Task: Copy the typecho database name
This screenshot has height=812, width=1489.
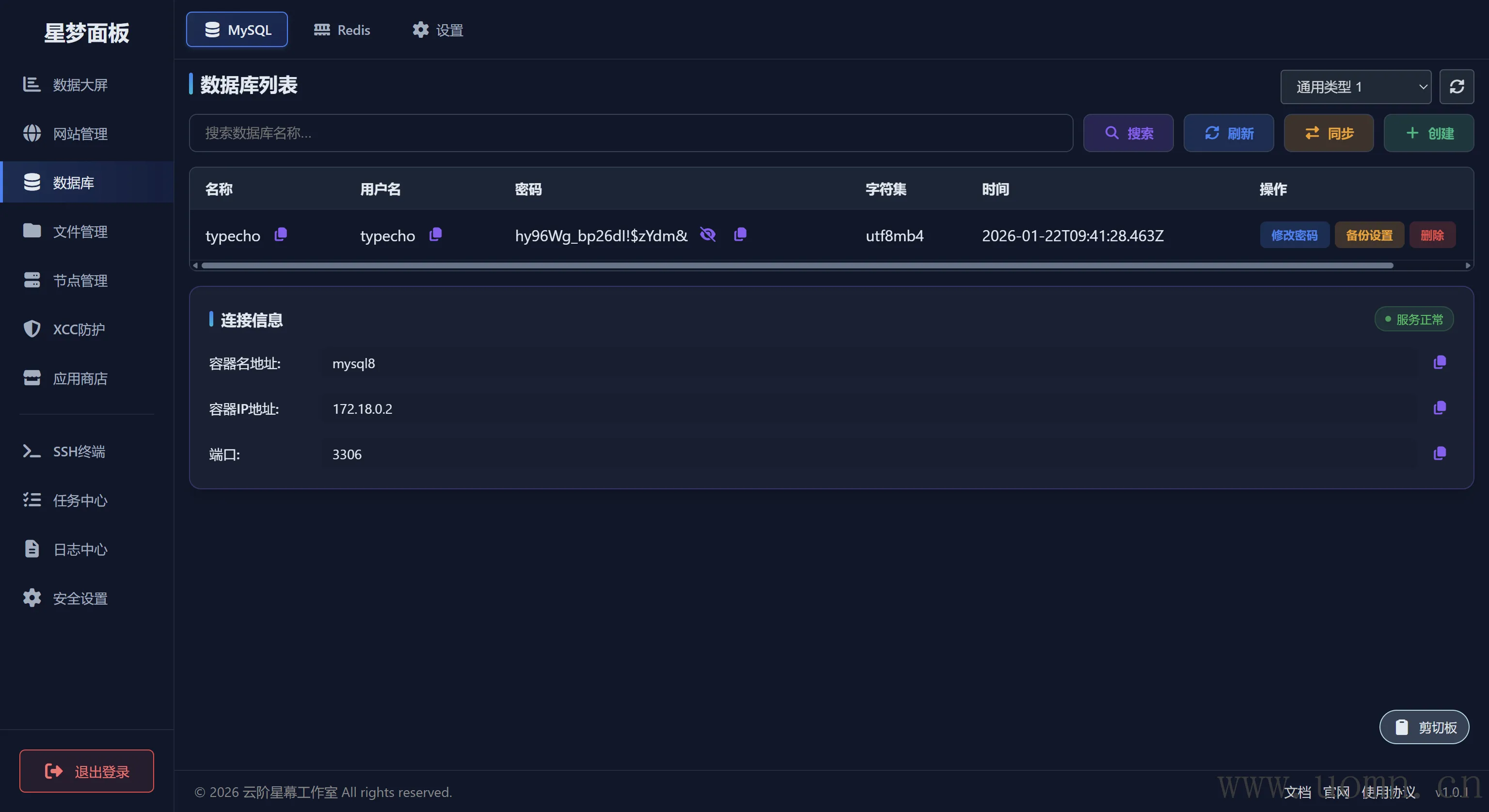Action: pos(280,234)
